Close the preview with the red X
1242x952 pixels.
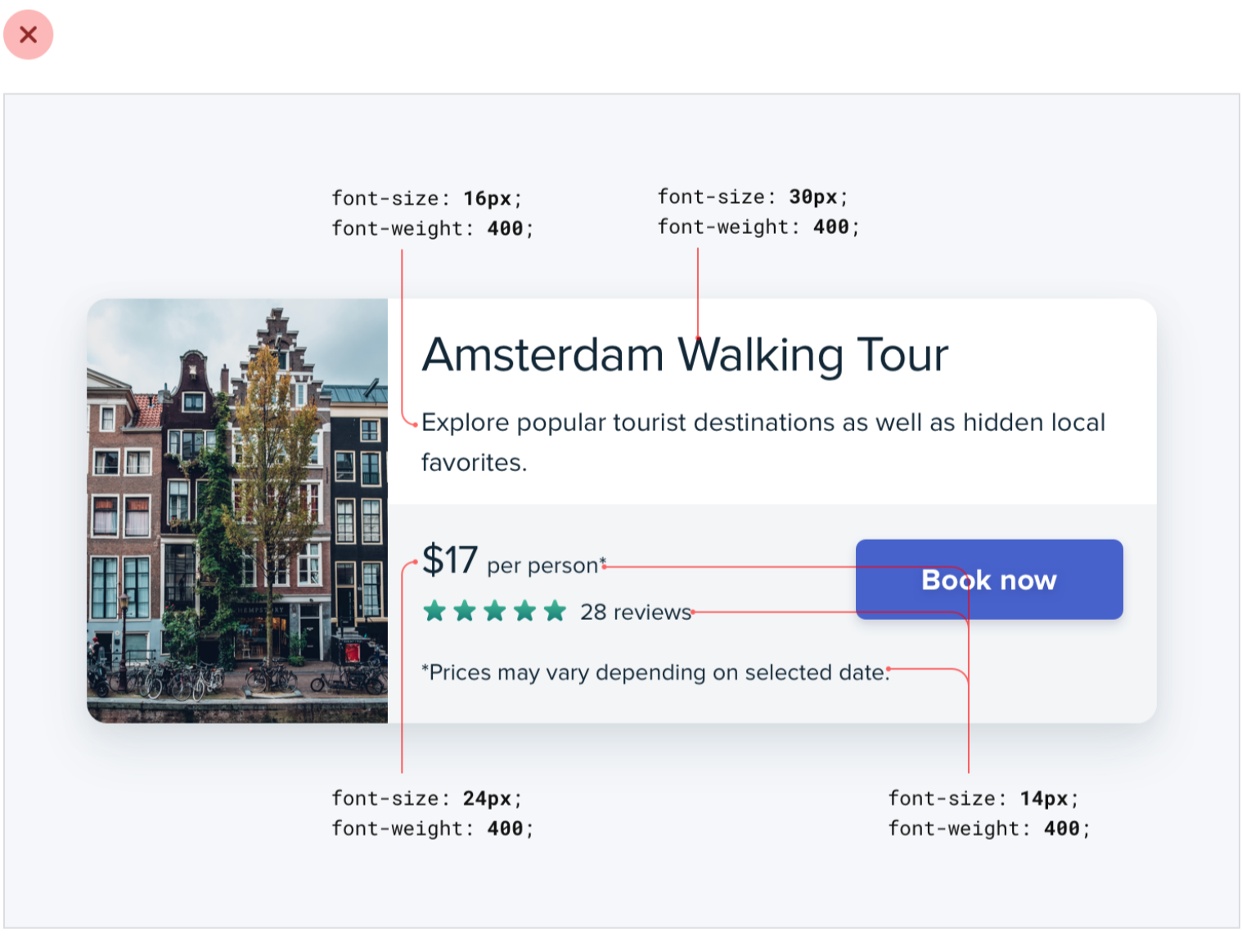29,35
